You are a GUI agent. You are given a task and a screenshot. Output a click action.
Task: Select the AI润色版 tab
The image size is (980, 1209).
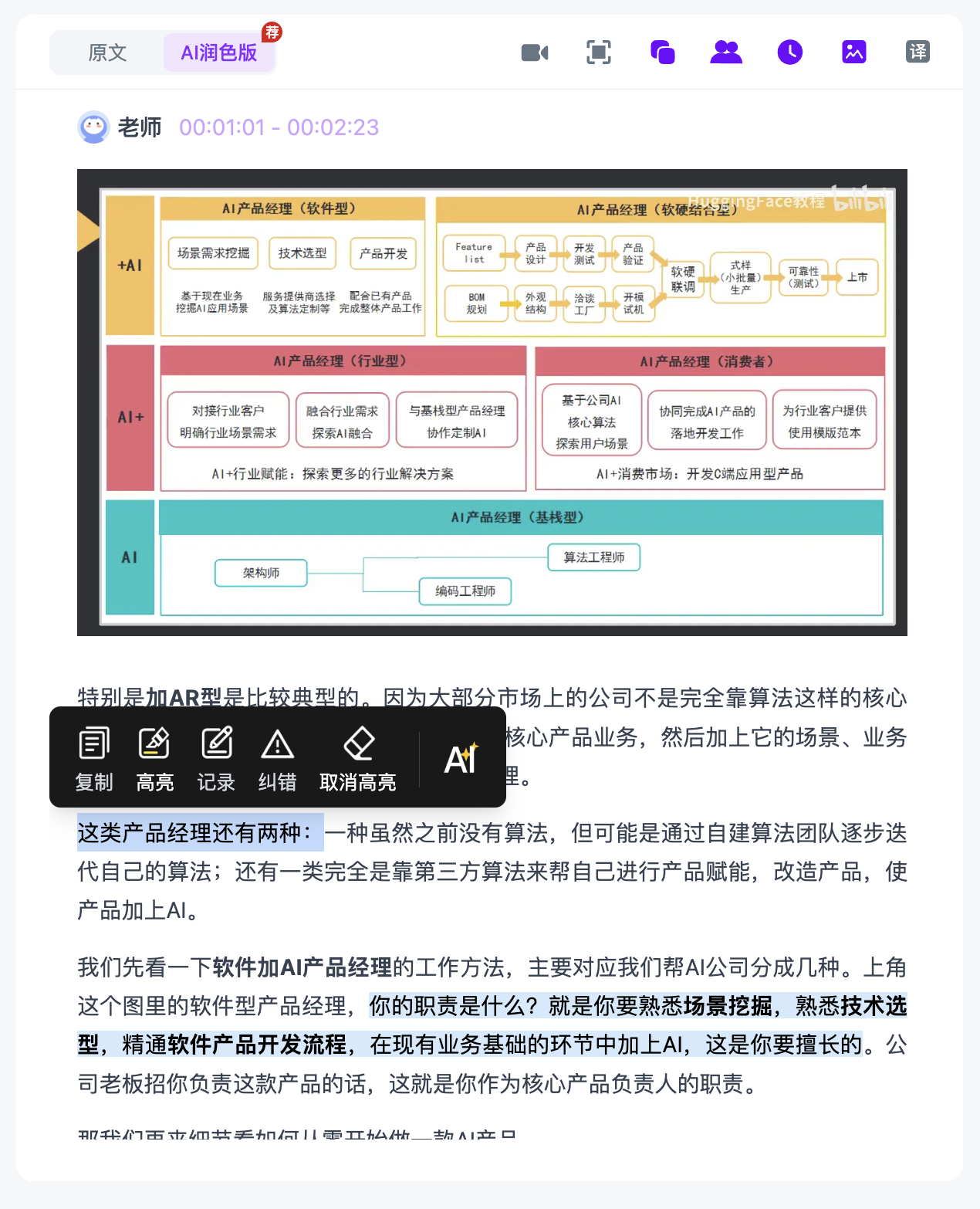(218, 52)
